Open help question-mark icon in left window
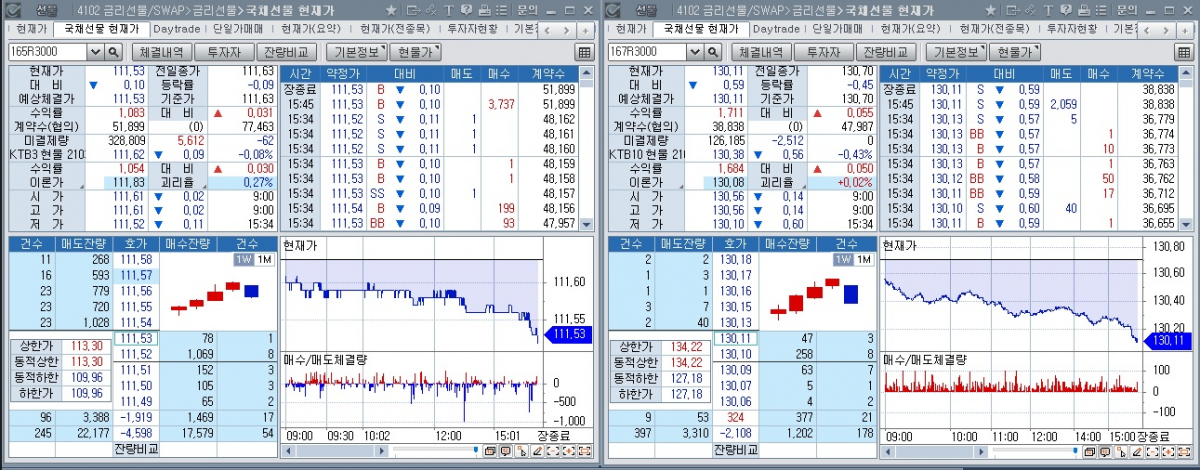 [466, 10]
